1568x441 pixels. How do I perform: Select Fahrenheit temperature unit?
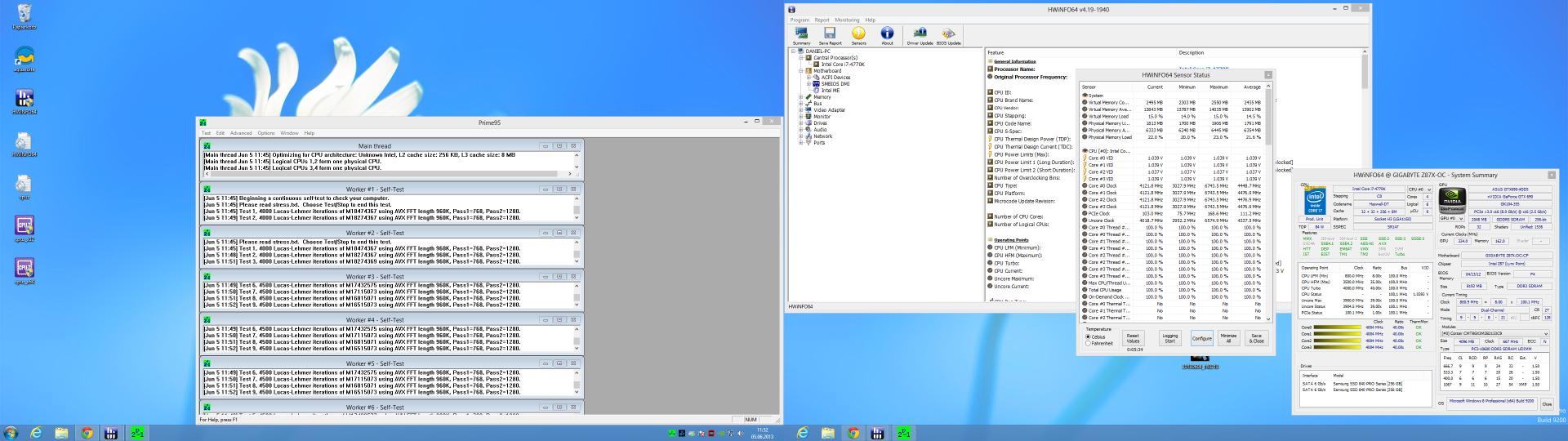(x=1100, y=343)
